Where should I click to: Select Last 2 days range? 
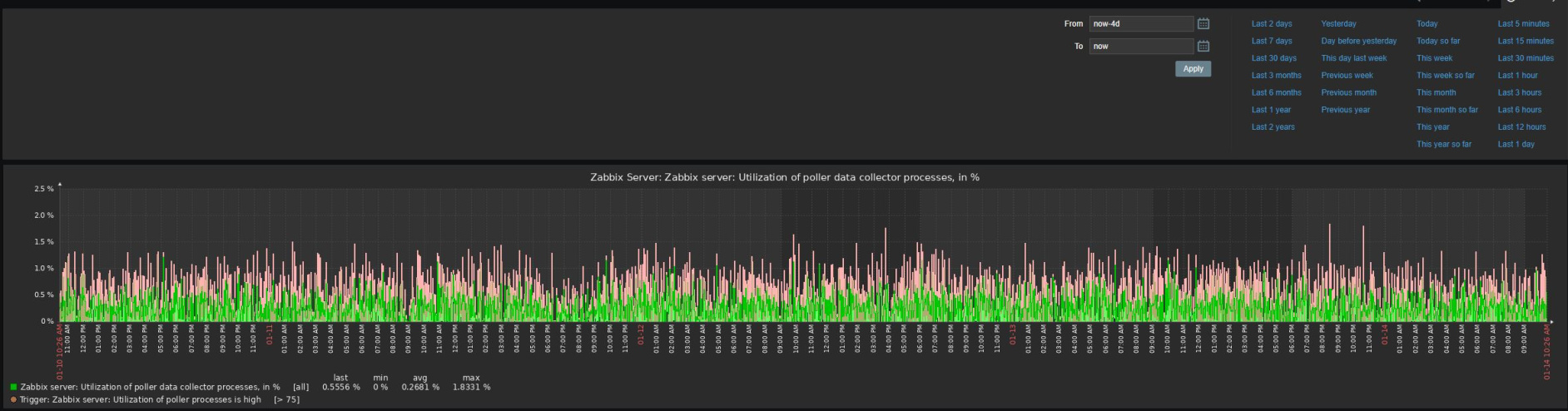(1272, 24)
